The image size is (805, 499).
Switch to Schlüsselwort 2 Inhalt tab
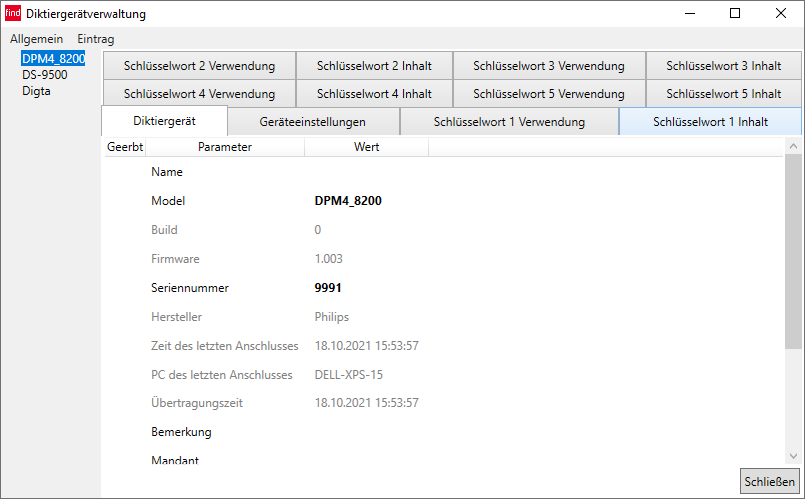pyautogui.click(x=374, y=66)
